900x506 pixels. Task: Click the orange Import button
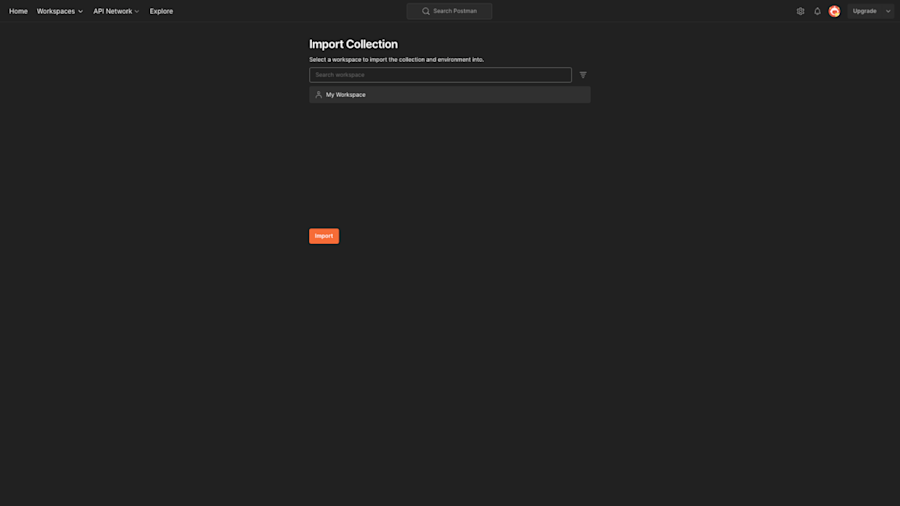coord(324,236)
